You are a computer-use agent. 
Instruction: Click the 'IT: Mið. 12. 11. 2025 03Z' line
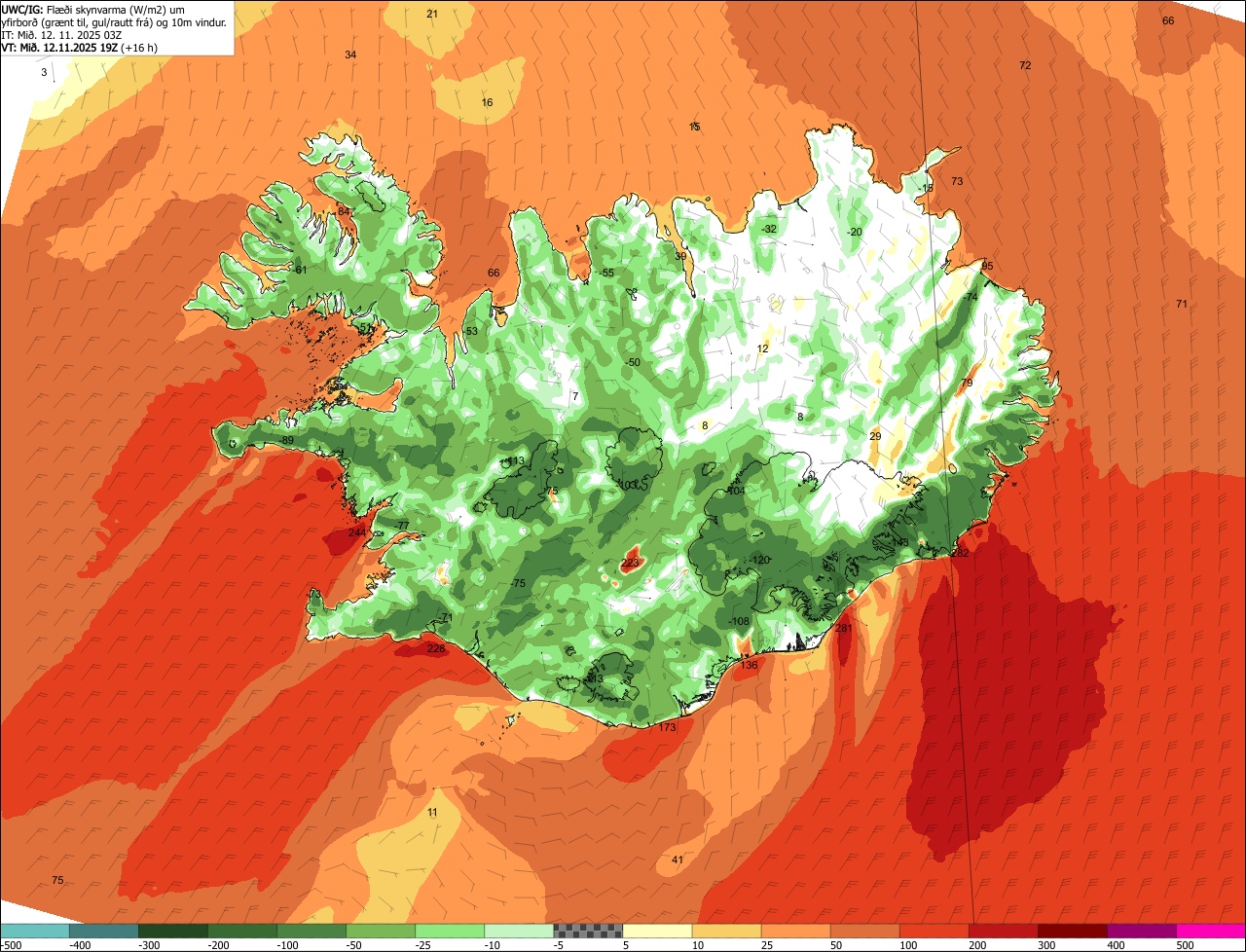(x=60, y=34)
